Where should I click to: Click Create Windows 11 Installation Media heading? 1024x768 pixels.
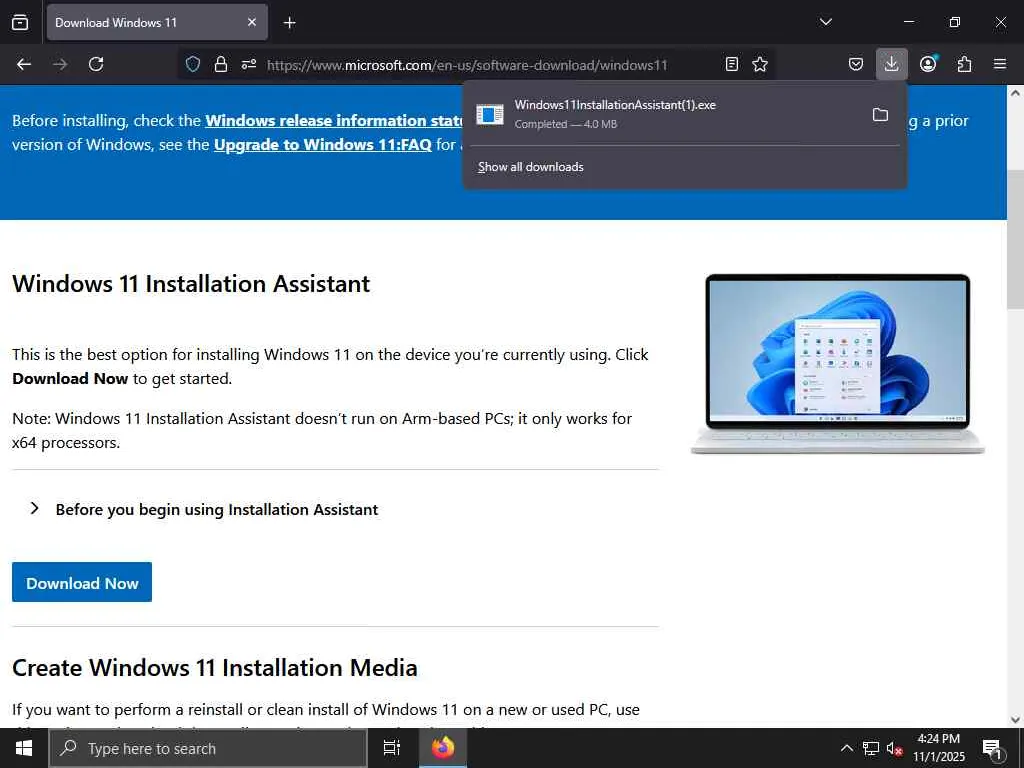215,667
